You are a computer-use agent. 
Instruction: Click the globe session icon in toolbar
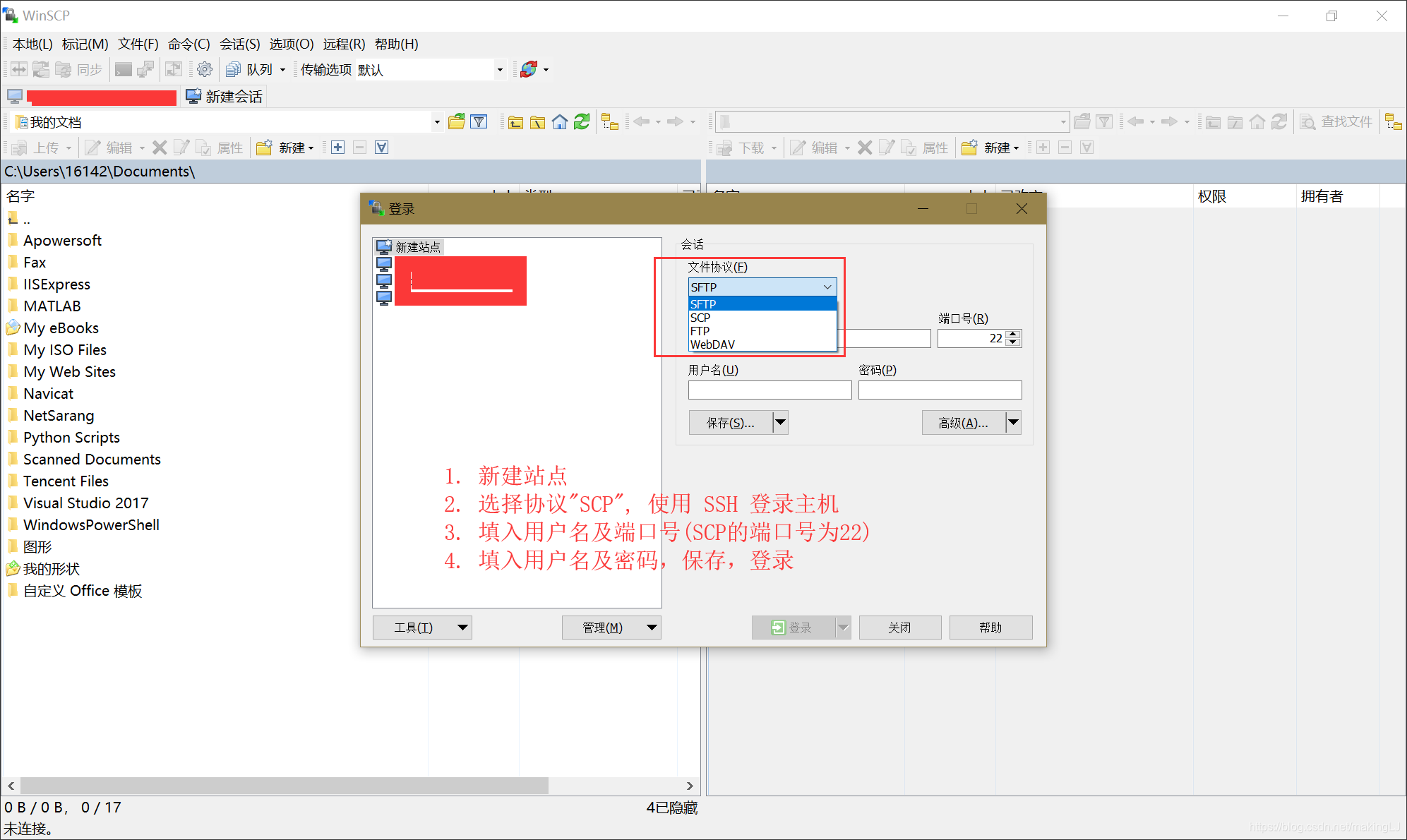click(x=529, y=69)
